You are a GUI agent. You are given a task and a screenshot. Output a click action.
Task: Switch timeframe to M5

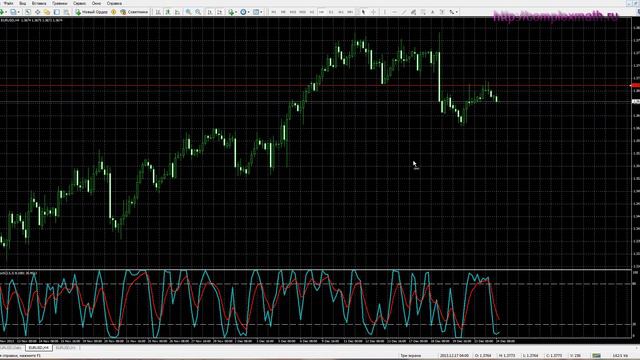(x=283, y=12)
